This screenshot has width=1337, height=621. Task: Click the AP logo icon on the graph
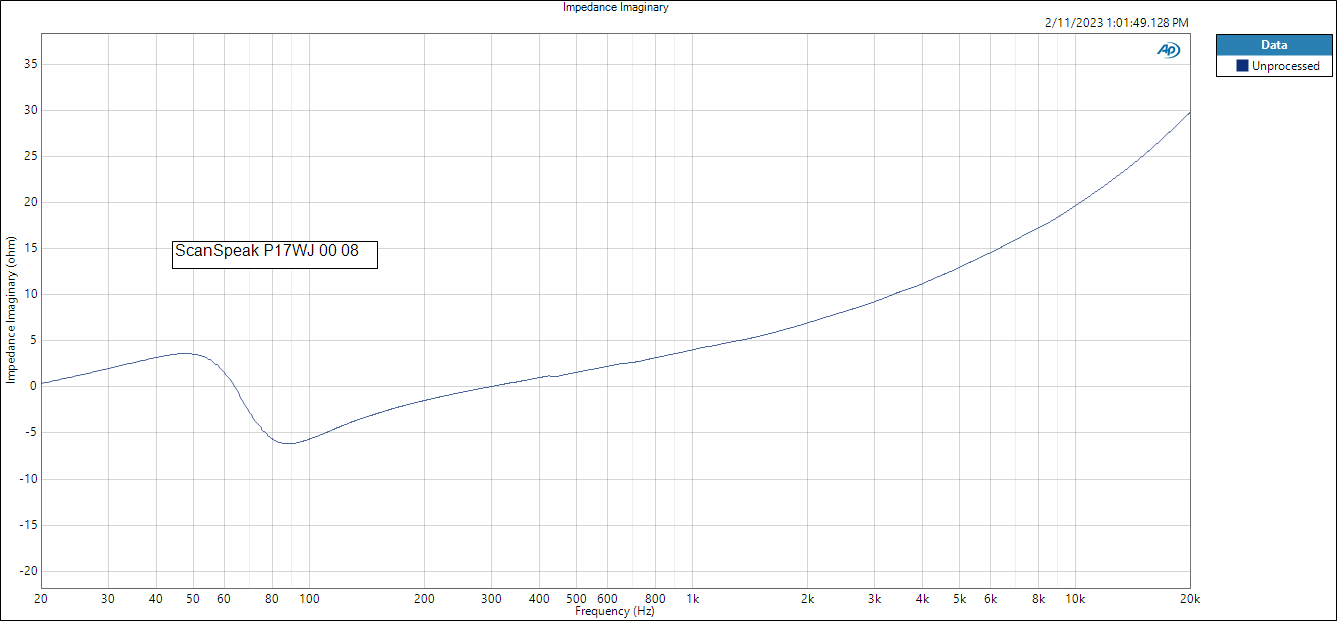coord(1168,50)
